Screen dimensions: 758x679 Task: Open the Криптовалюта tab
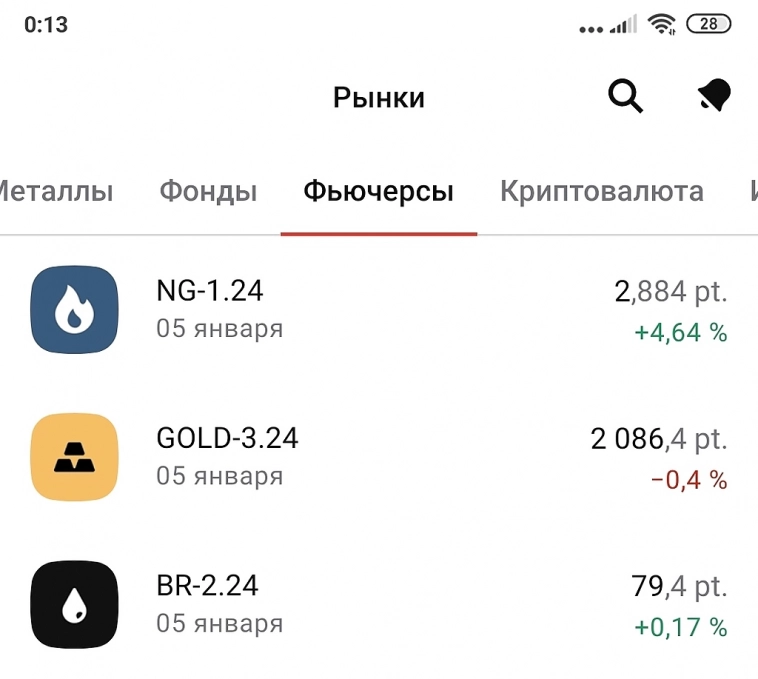point(601,191)
